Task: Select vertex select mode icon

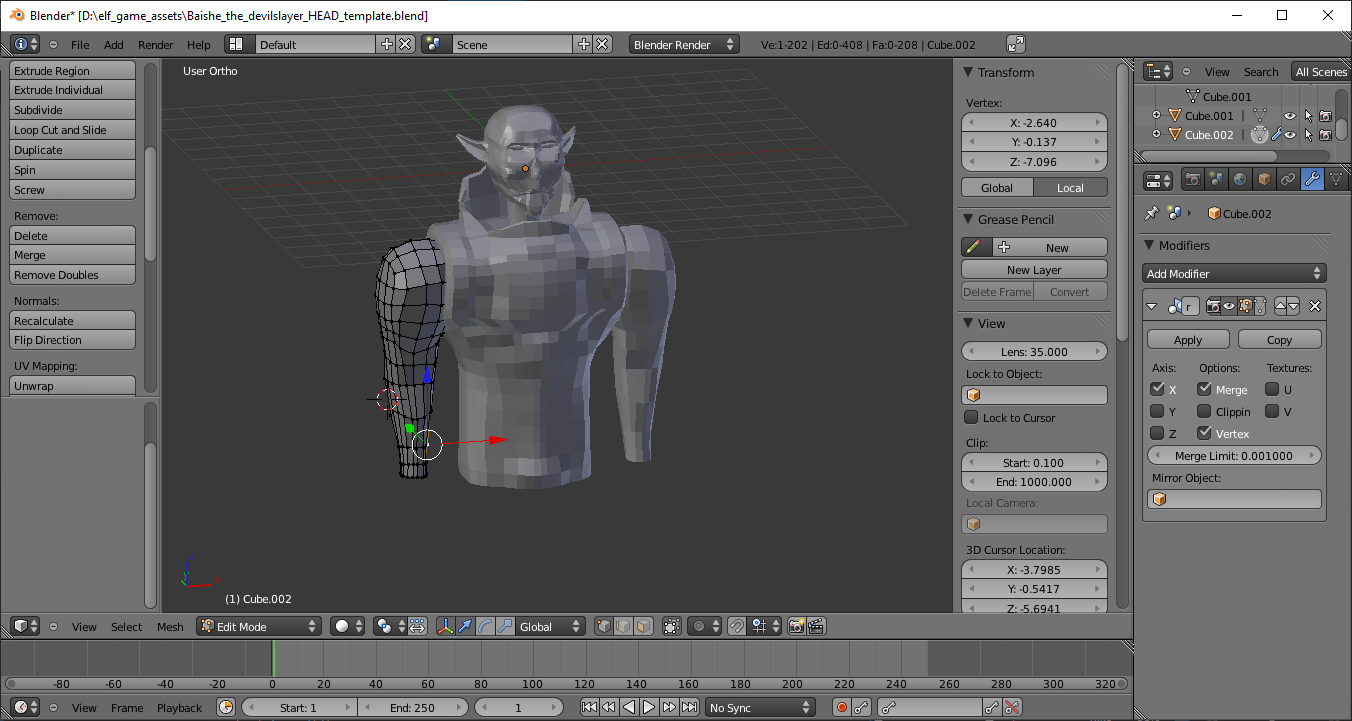Action: tap(603, 626)
